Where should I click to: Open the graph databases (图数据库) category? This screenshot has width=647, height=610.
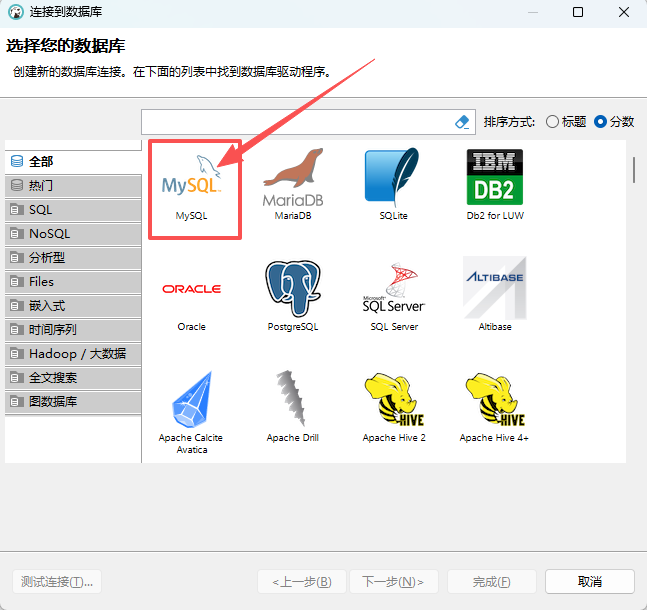pyautogui.click(x=73, y=402)
